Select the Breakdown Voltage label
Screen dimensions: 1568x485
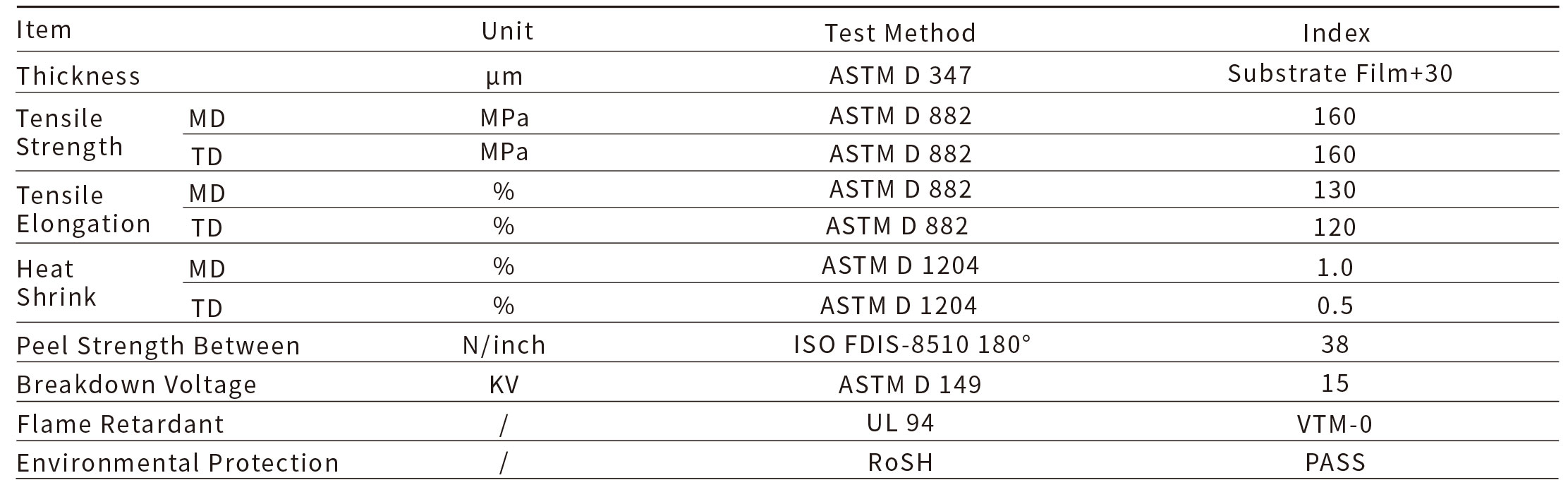tap(136, 385)
